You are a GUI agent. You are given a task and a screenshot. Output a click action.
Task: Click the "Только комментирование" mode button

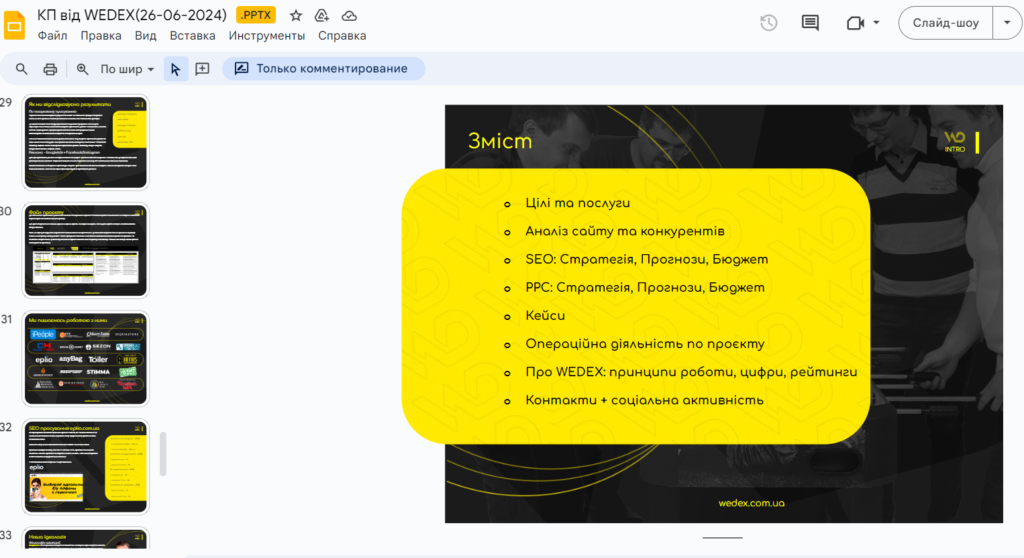[x=322, y=69]
